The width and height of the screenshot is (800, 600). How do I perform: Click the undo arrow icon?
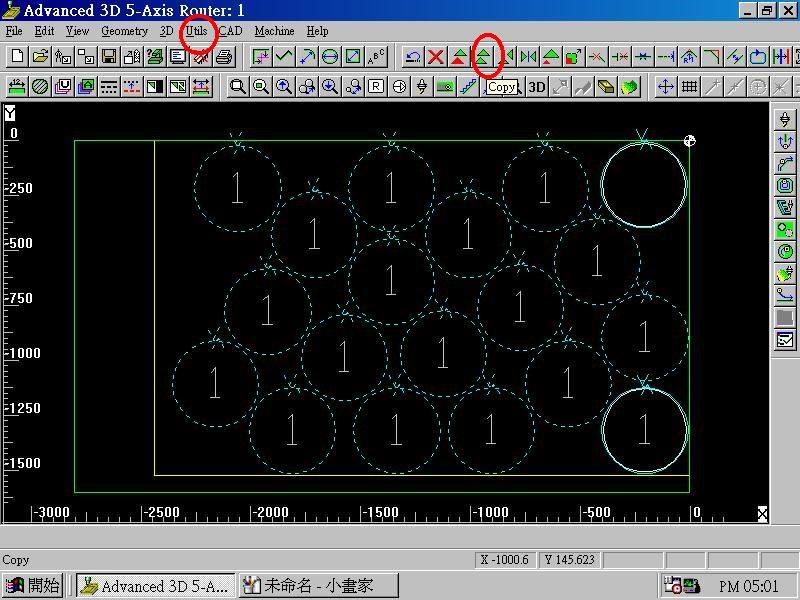(x=412, y=56)
